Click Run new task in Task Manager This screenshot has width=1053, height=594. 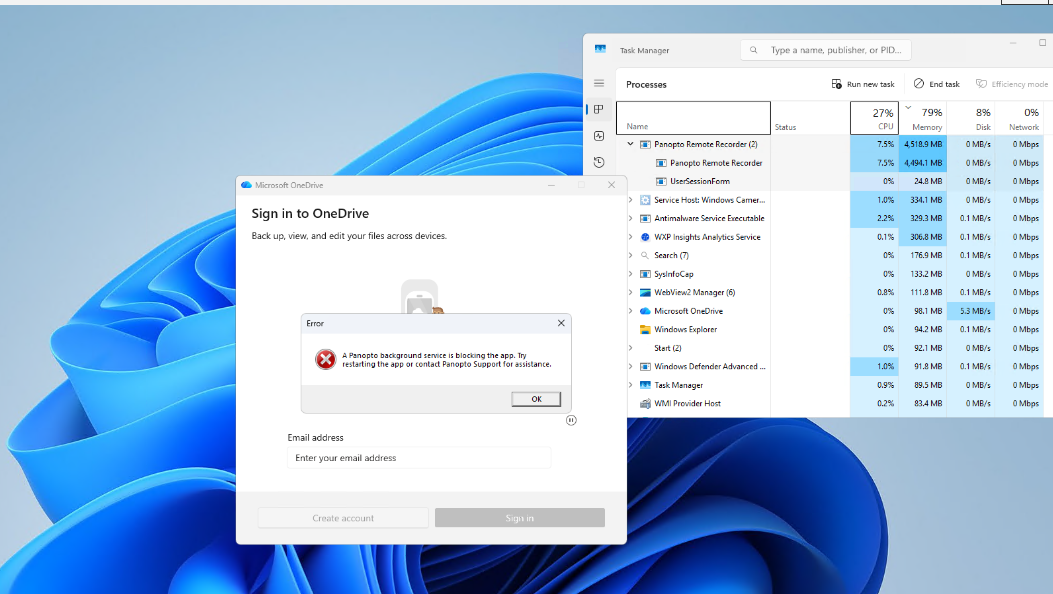click(x=863, y=84)
